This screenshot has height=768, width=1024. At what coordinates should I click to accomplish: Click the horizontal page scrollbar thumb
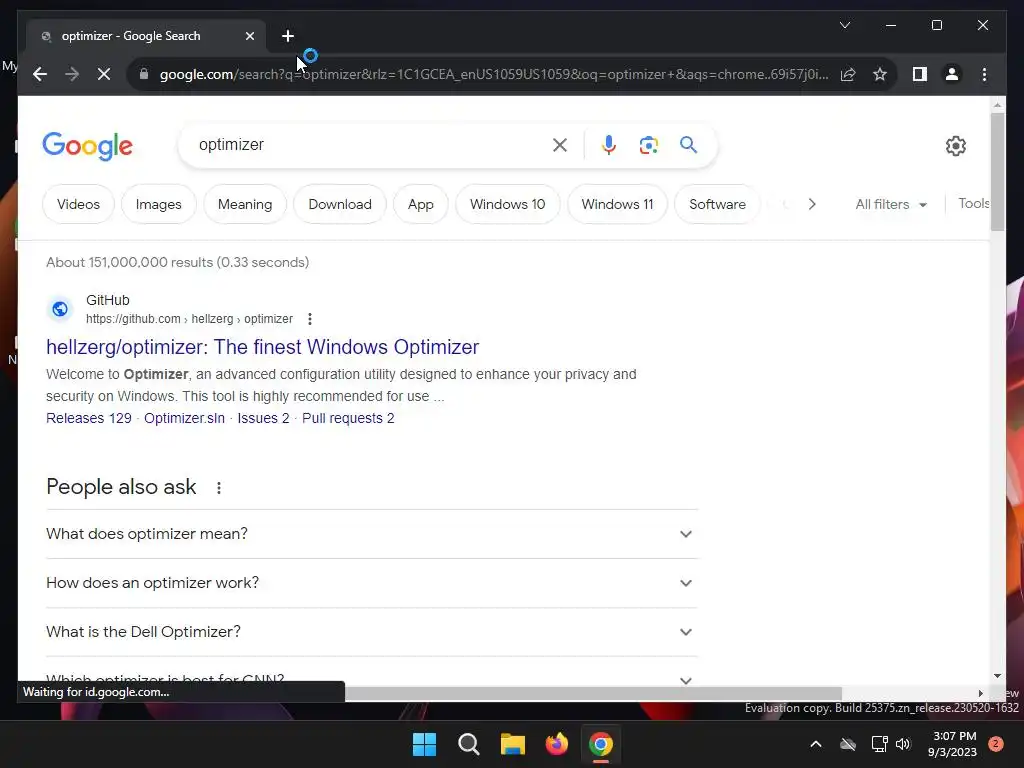tap(593, 693)
